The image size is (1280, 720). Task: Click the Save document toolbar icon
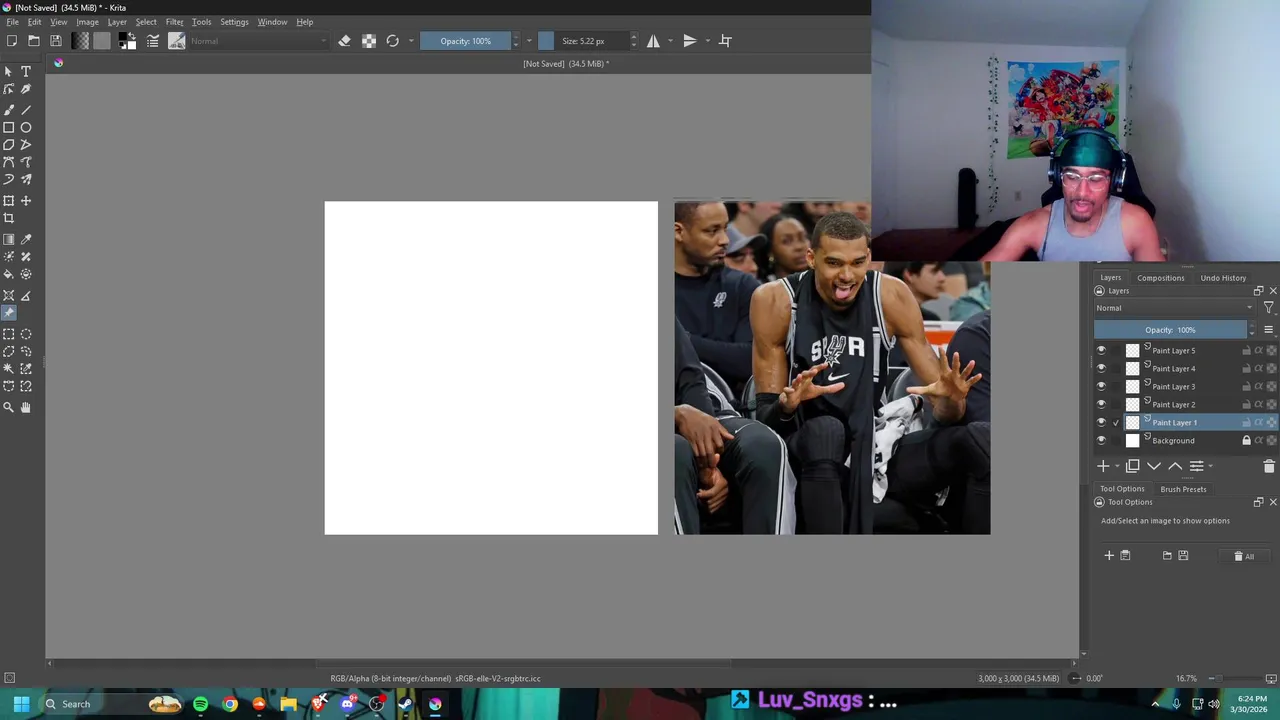[x=56, y=41]
